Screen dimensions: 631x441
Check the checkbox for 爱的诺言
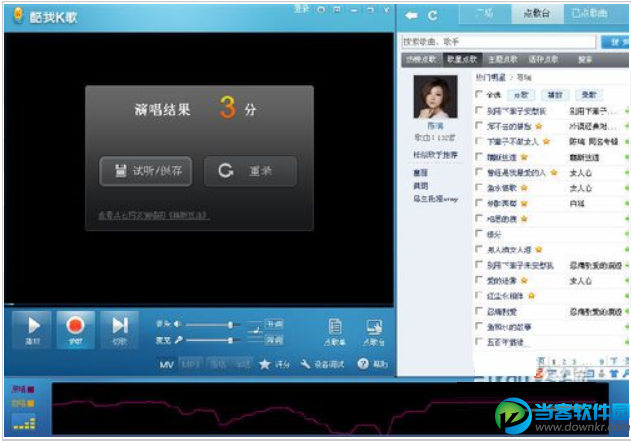point(479,280)
